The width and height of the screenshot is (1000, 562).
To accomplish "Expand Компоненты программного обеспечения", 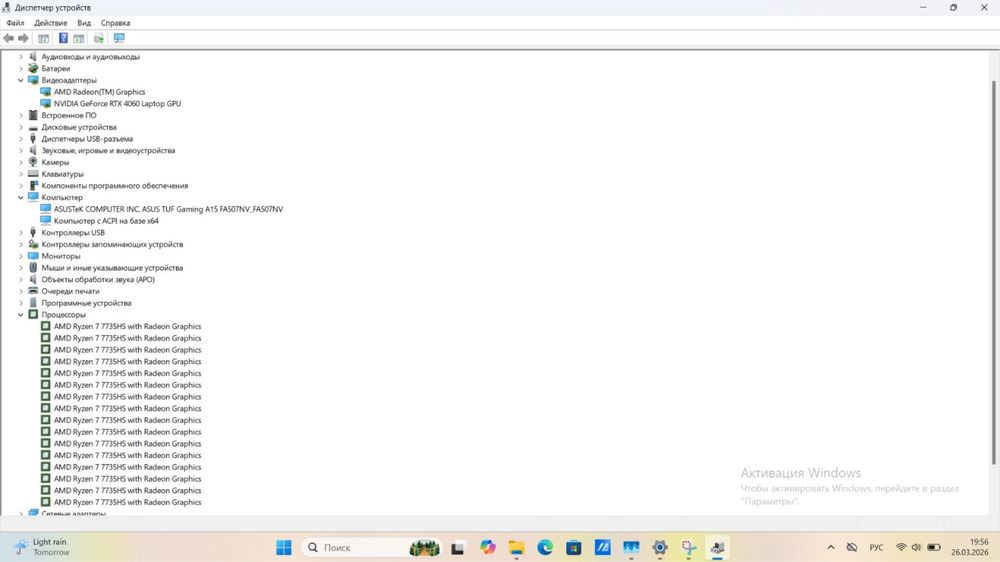I will click(20, 186).
